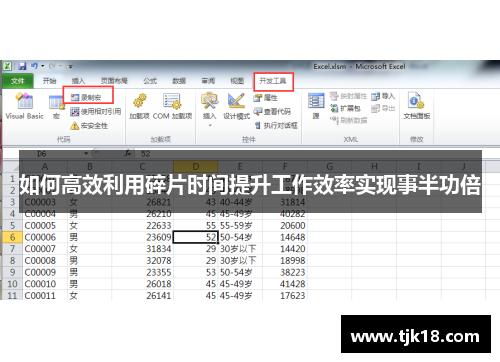Open the Undo history dropdown arrow
500x362 pixels.
pyautogui.click(x=43, y=66)
